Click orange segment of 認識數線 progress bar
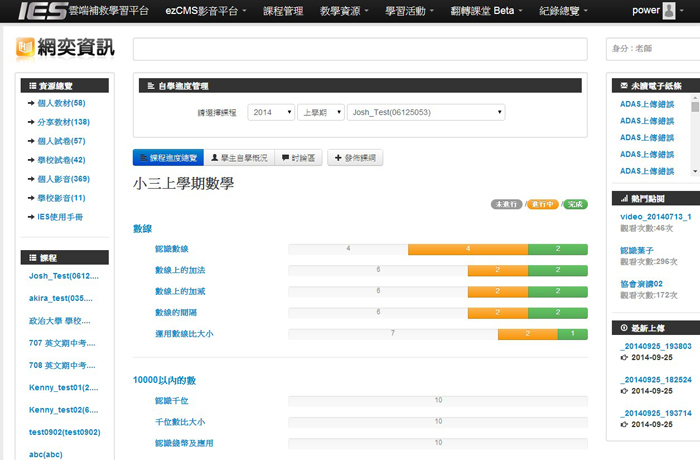The height and width of the screenshot is (460, 700). click(468, 249)
